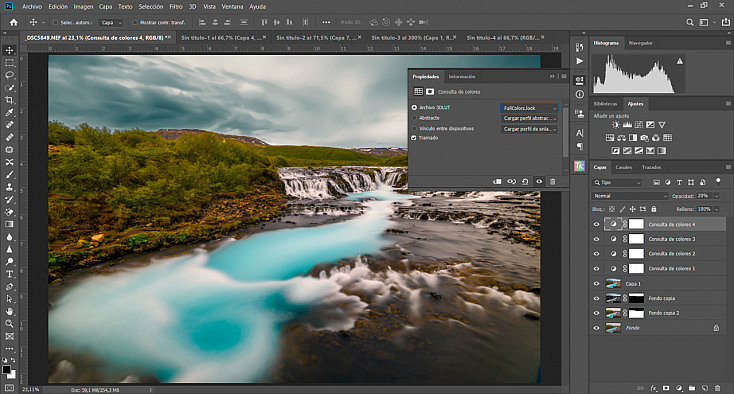Add a Vibrance adjustment
The width and height of the screenshot is (734, 394).
tap(661, 125)
